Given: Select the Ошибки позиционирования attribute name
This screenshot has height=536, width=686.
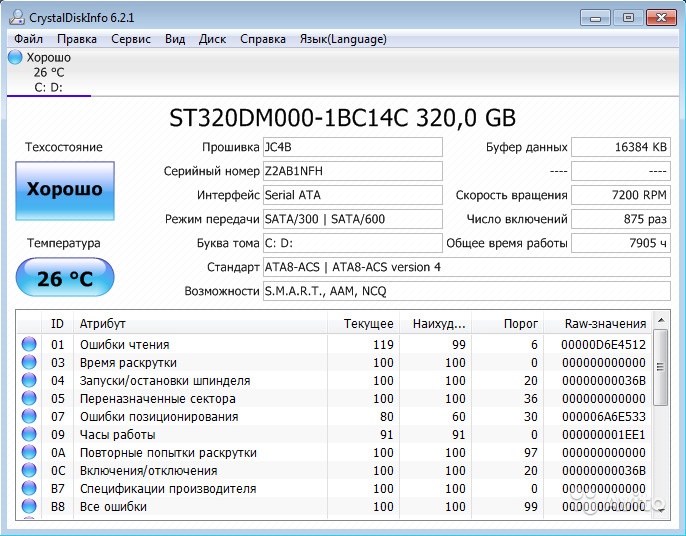Looking at the screenshot, I should [159, 417].
